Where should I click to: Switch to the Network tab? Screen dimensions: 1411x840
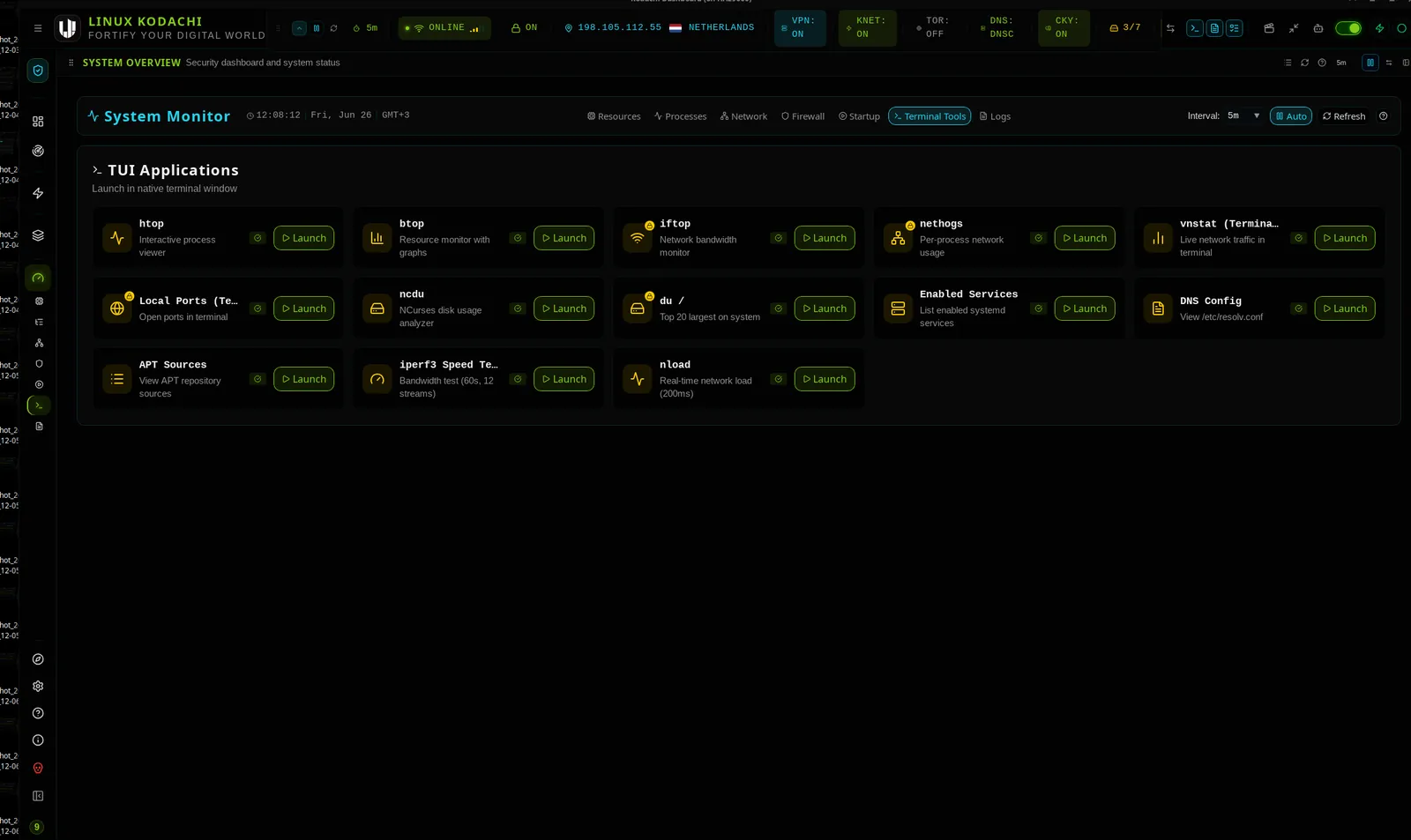743,116
